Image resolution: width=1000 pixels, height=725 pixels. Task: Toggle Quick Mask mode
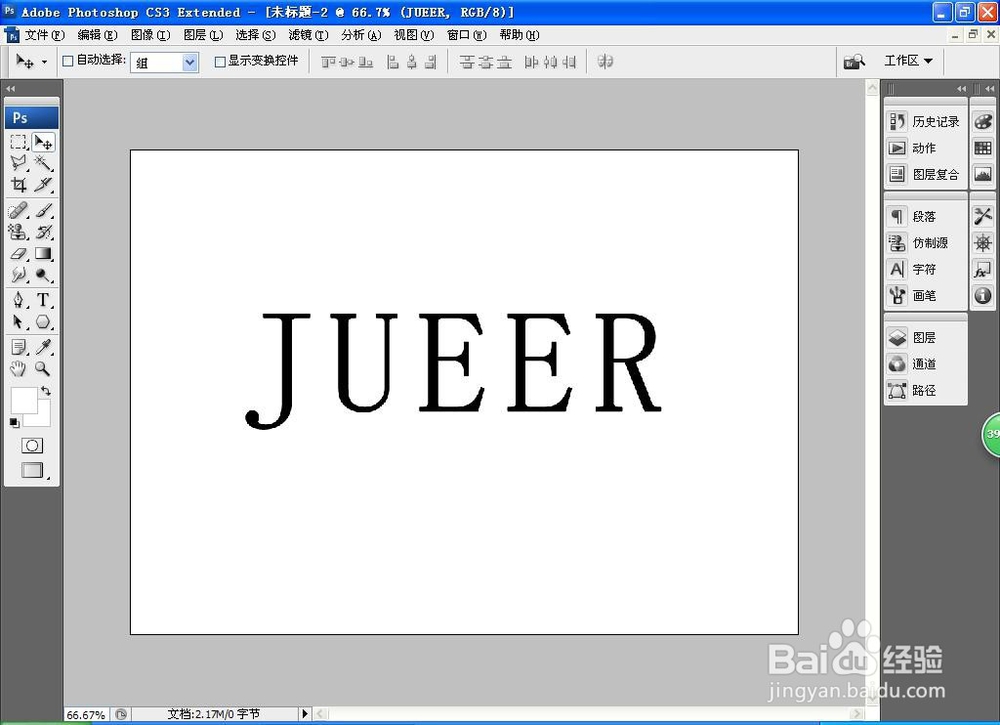32,445
